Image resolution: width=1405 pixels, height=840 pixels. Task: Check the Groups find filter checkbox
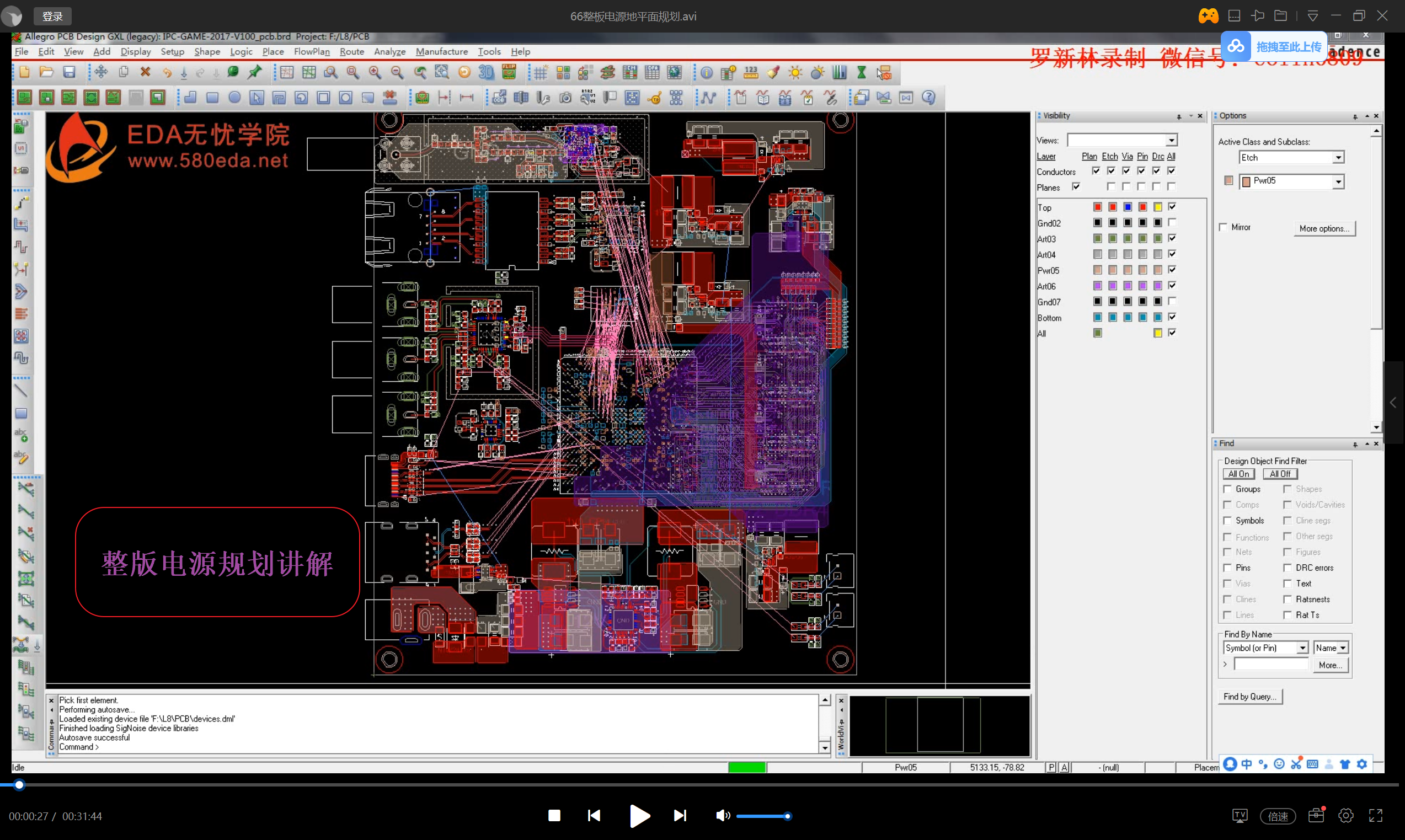click(1227, 489)
